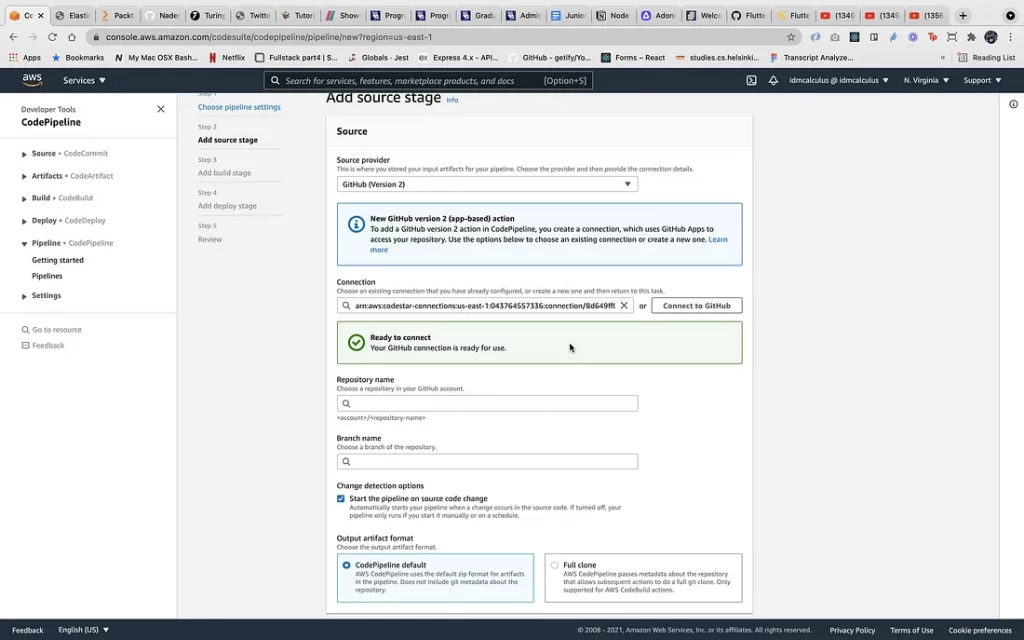Viewport: 1024px width, 640px height.
Task: Go to Choose pipeline settings step
Action: pyautogui.click(x=239, y=107)
